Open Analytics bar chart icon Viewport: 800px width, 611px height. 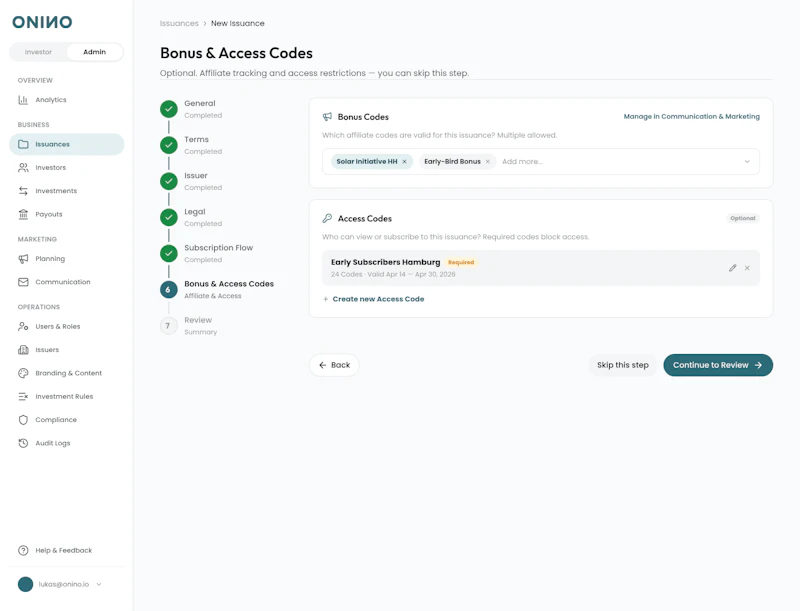[23, 100]
